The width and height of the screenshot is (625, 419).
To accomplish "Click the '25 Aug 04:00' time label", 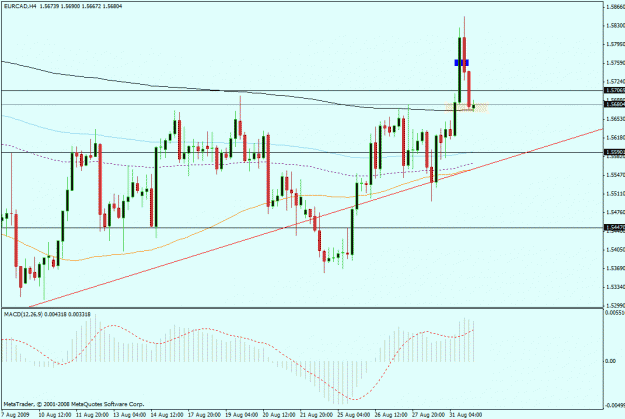I will (x=354, y=415).
